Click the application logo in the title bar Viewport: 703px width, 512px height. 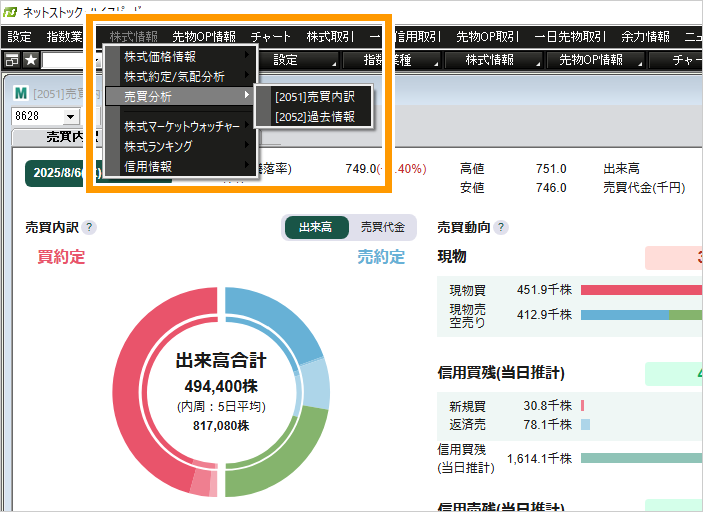pyautogui.click(x=10, y=12)
